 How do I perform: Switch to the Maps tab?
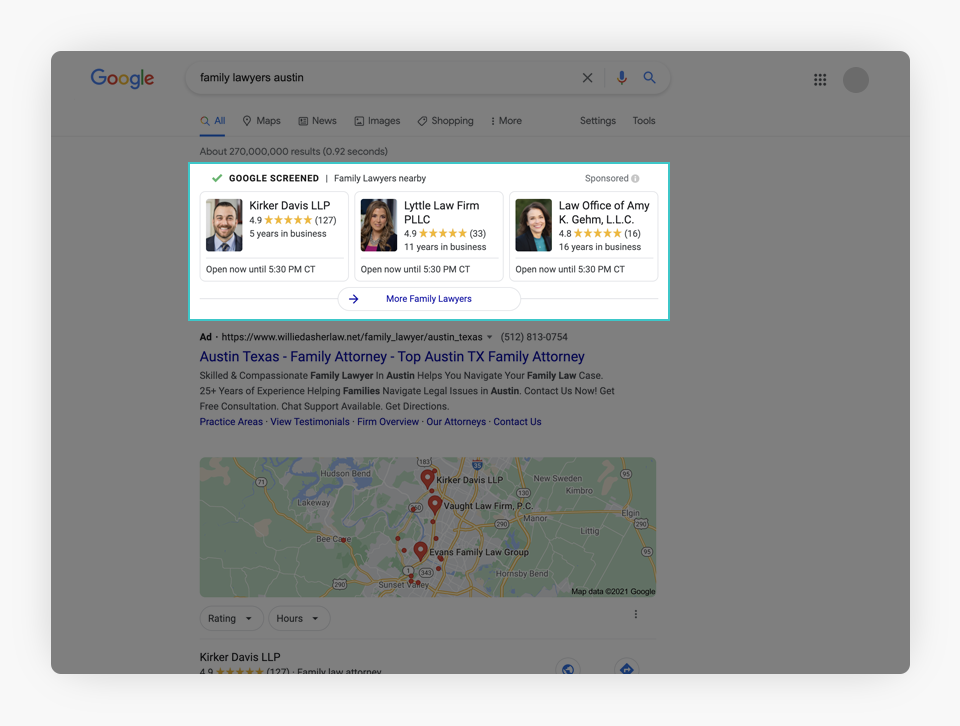click(261, 121)
